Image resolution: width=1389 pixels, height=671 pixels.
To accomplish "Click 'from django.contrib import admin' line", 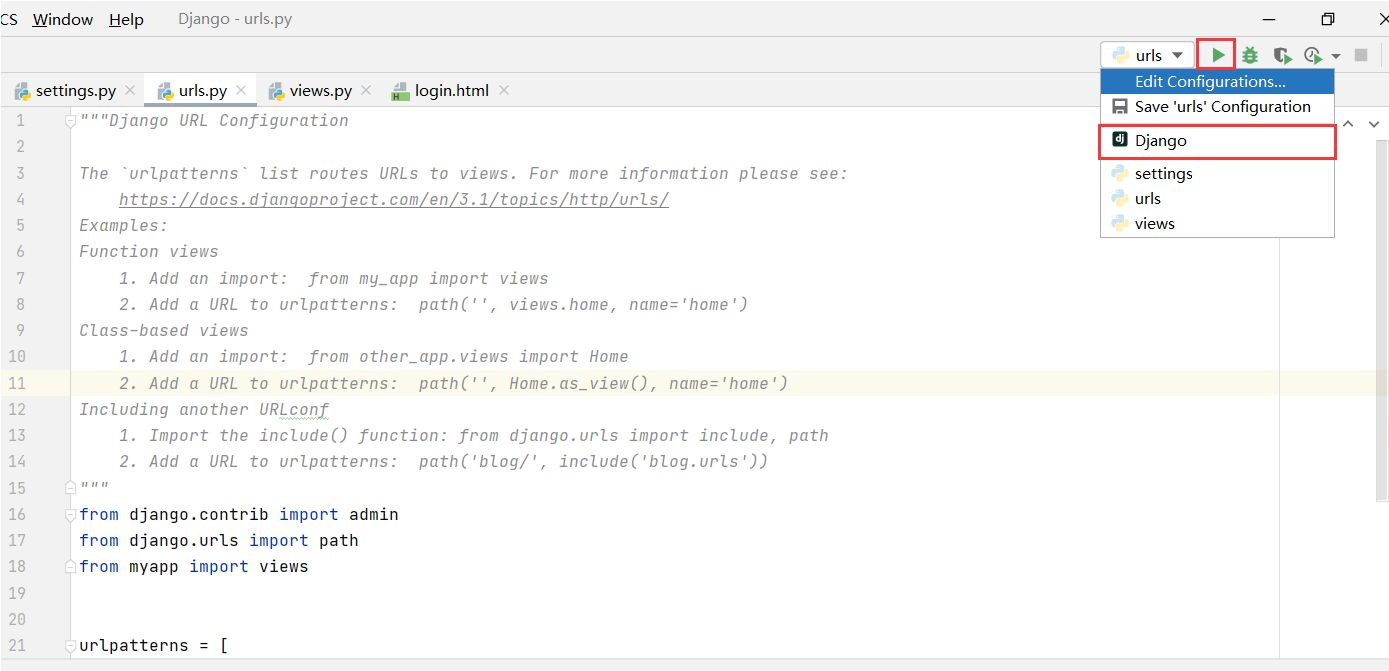I will pos(239,514).
